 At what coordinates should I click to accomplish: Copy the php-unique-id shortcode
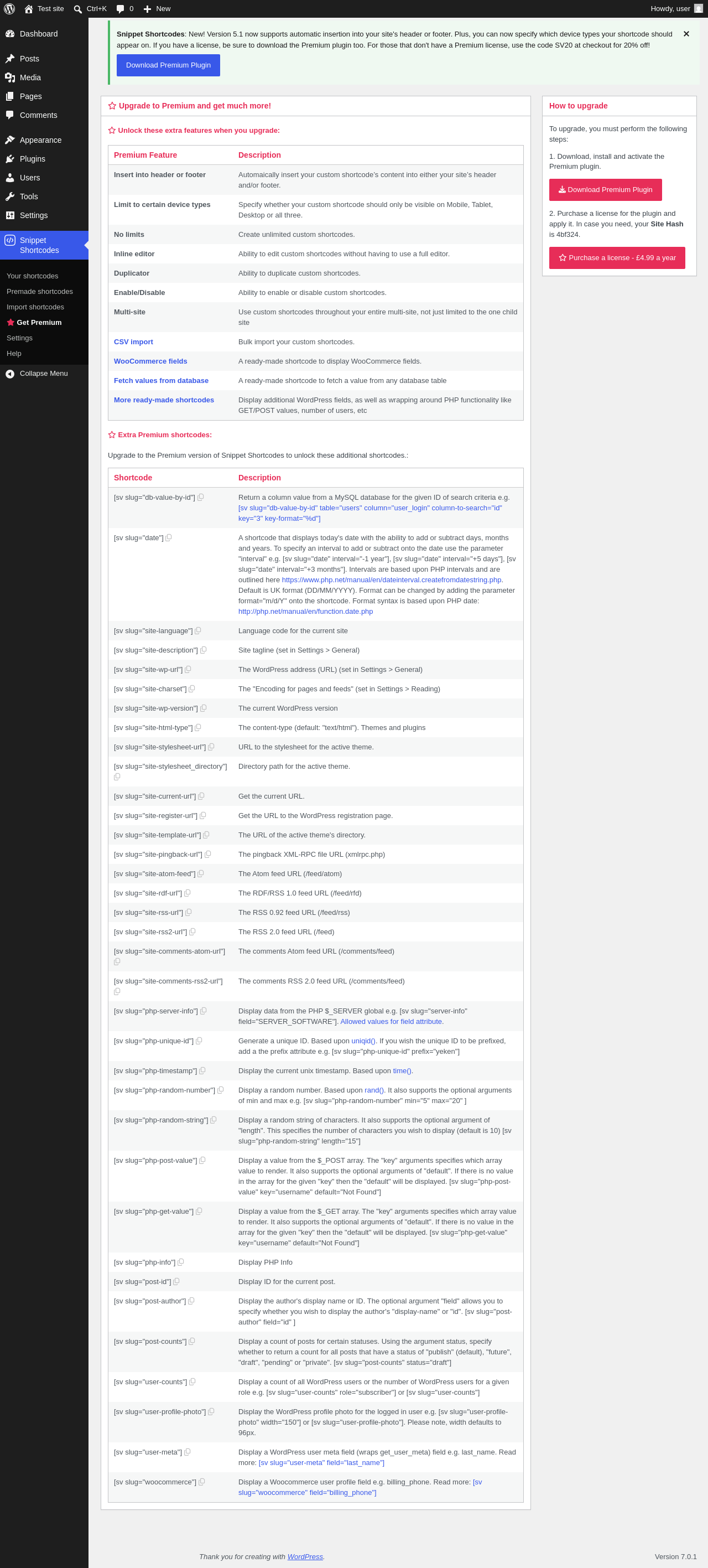point(200,1041)
